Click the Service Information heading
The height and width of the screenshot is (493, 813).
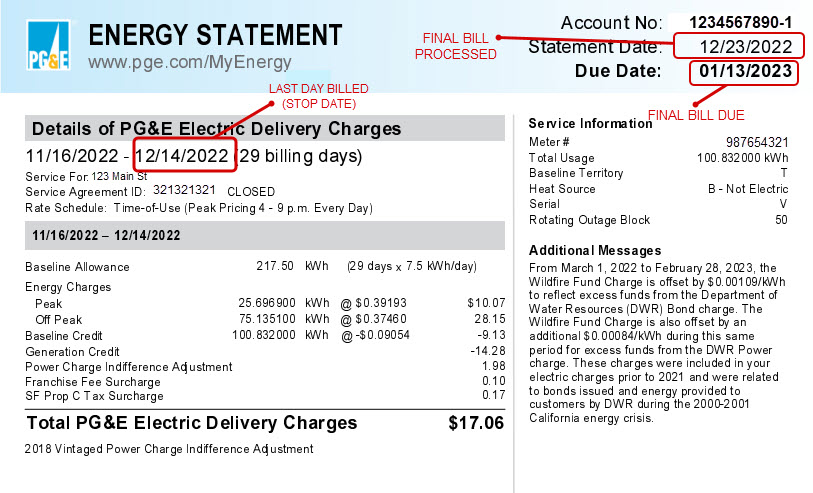pyautogui.click(x=590, y=123)
